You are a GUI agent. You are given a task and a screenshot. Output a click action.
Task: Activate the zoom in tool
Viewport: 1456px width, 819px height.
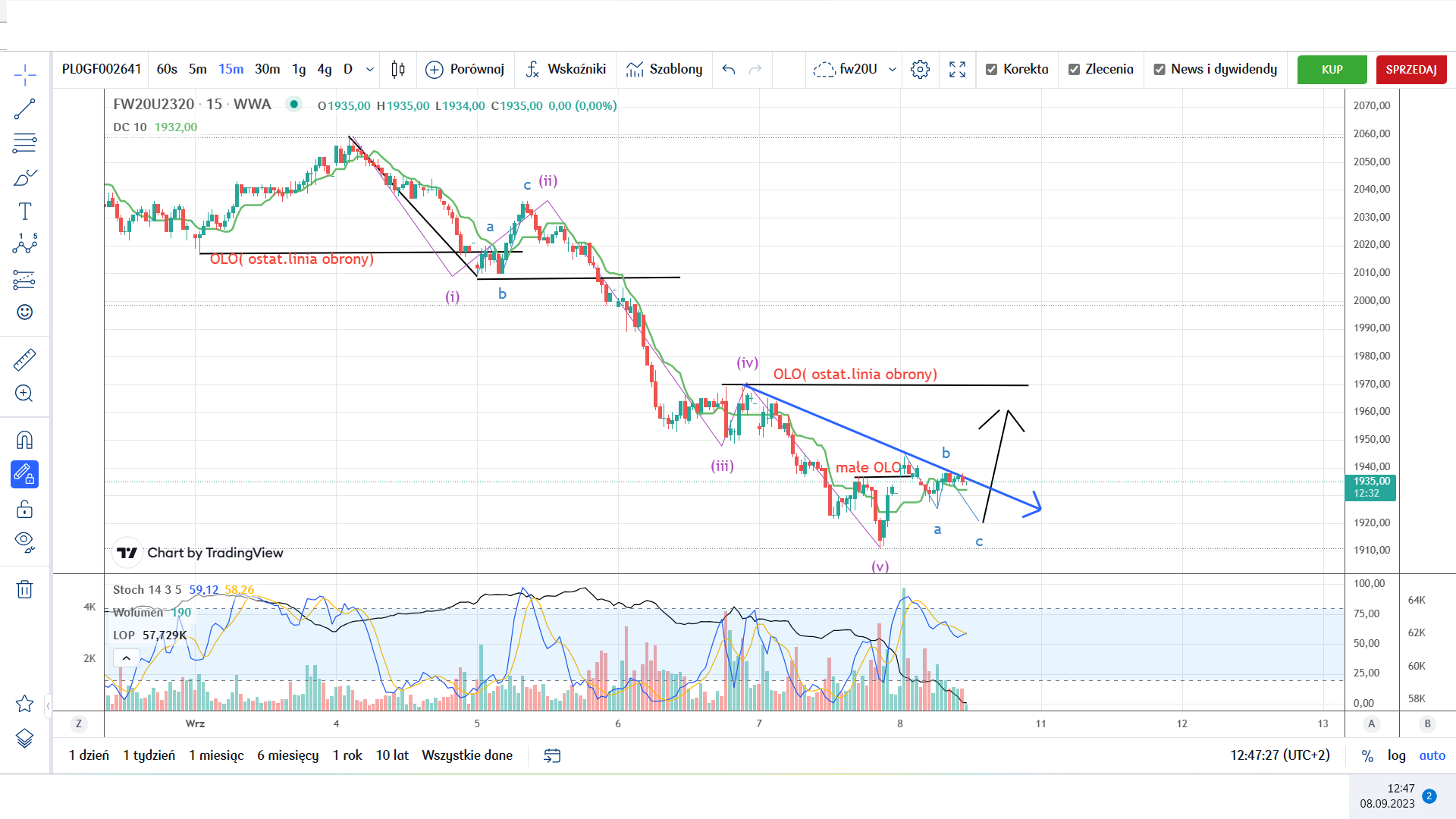25,393
